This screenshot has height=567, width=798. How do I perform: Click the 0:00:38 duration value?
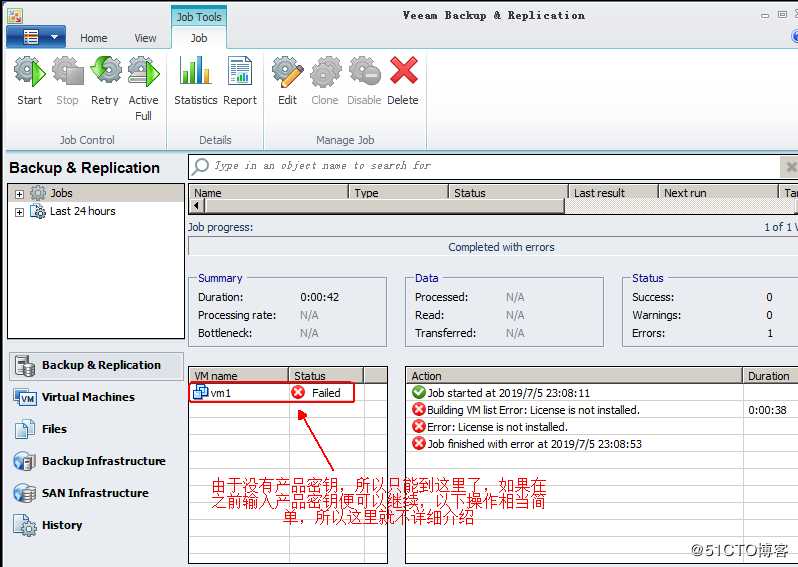click(767, 410)
